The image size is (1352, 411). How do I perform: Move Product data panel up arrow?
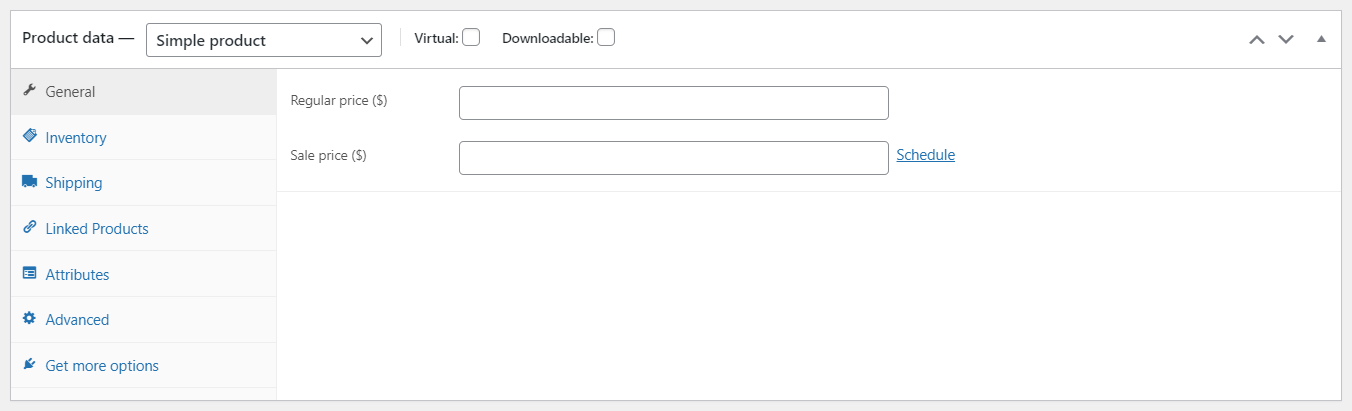pos(1257,39)
